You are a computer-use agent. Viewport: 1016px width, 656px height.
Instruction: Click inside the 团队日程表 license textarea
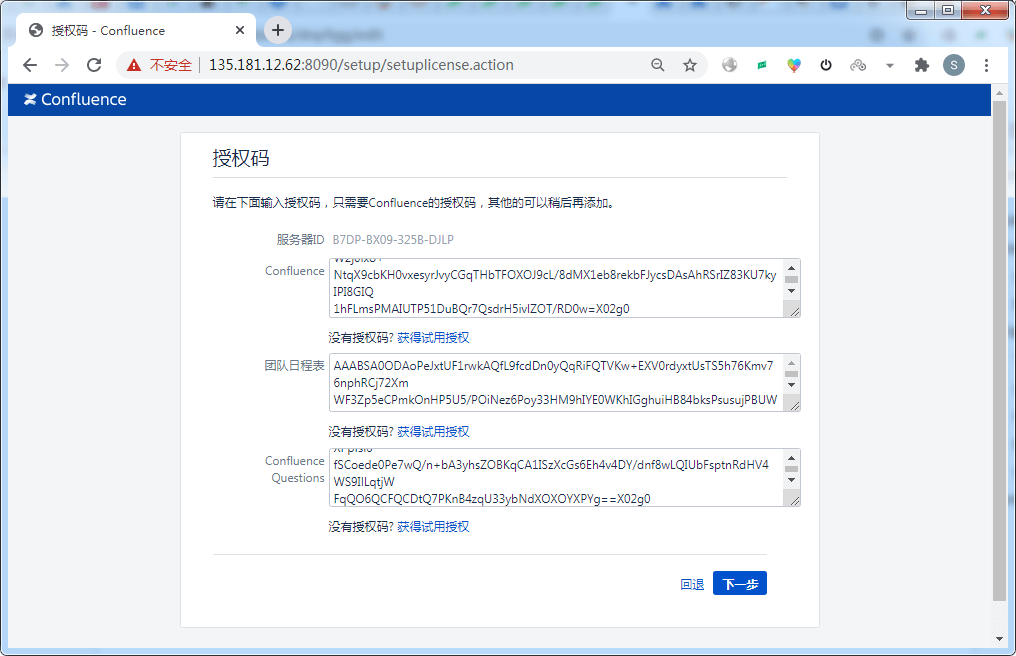tap(557, 382)
